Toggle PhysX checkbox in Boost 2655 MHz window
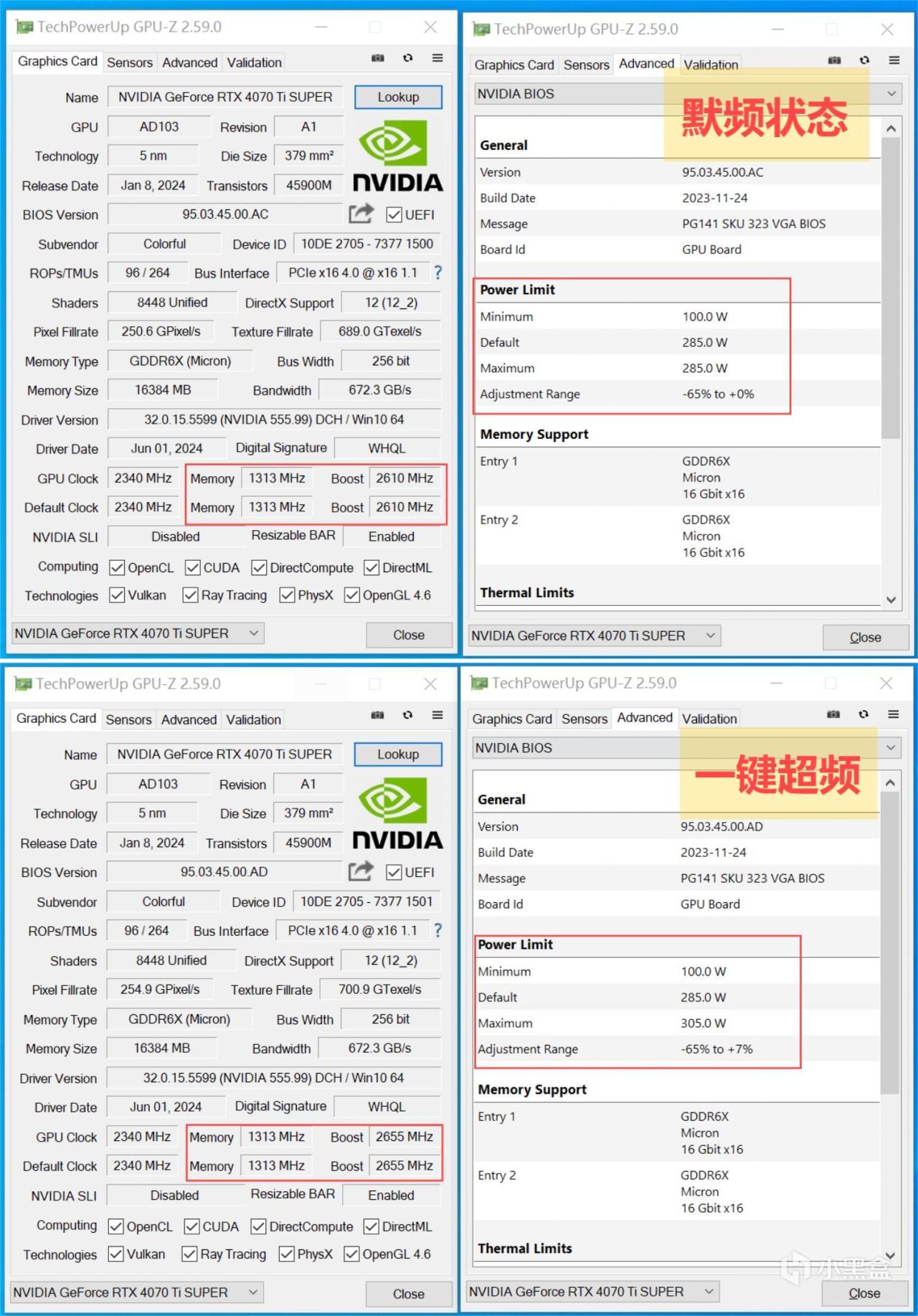This screenshot has width=918, height=1316. 287,1254
